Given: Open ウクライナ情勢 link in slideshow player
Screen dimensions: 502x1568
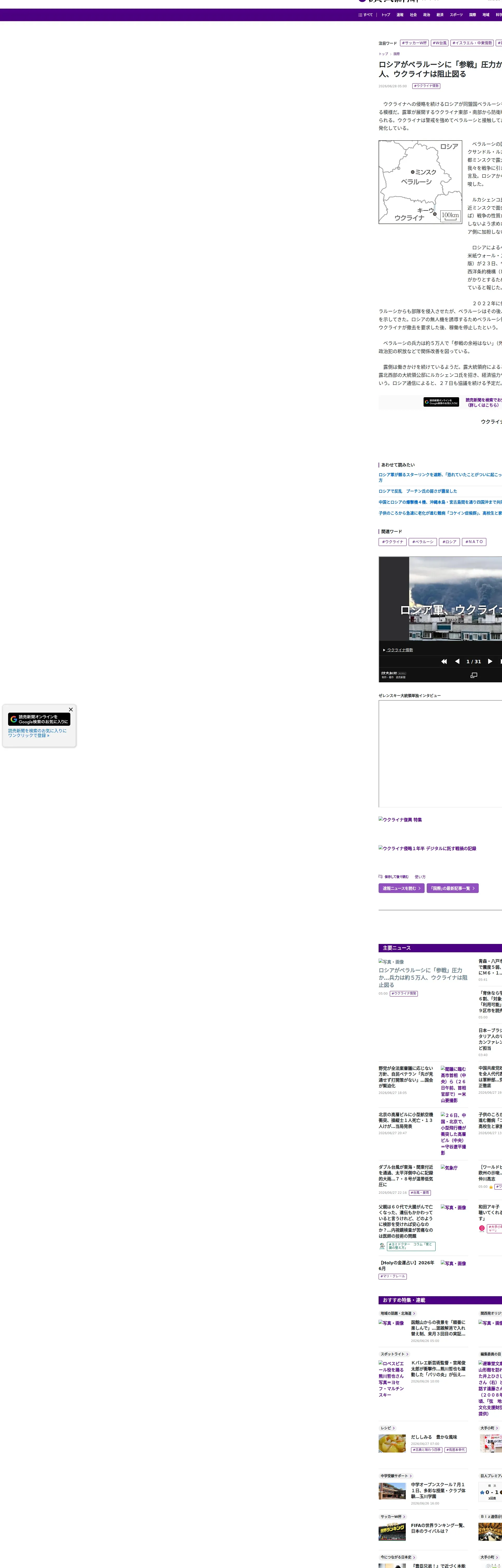Looking at the screenshot, I should pos(400,650).
